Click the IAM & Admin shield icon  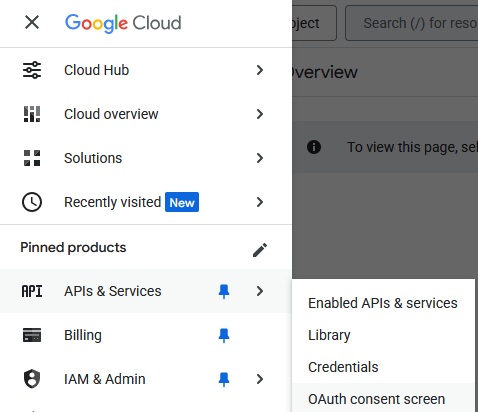[32, 379]
